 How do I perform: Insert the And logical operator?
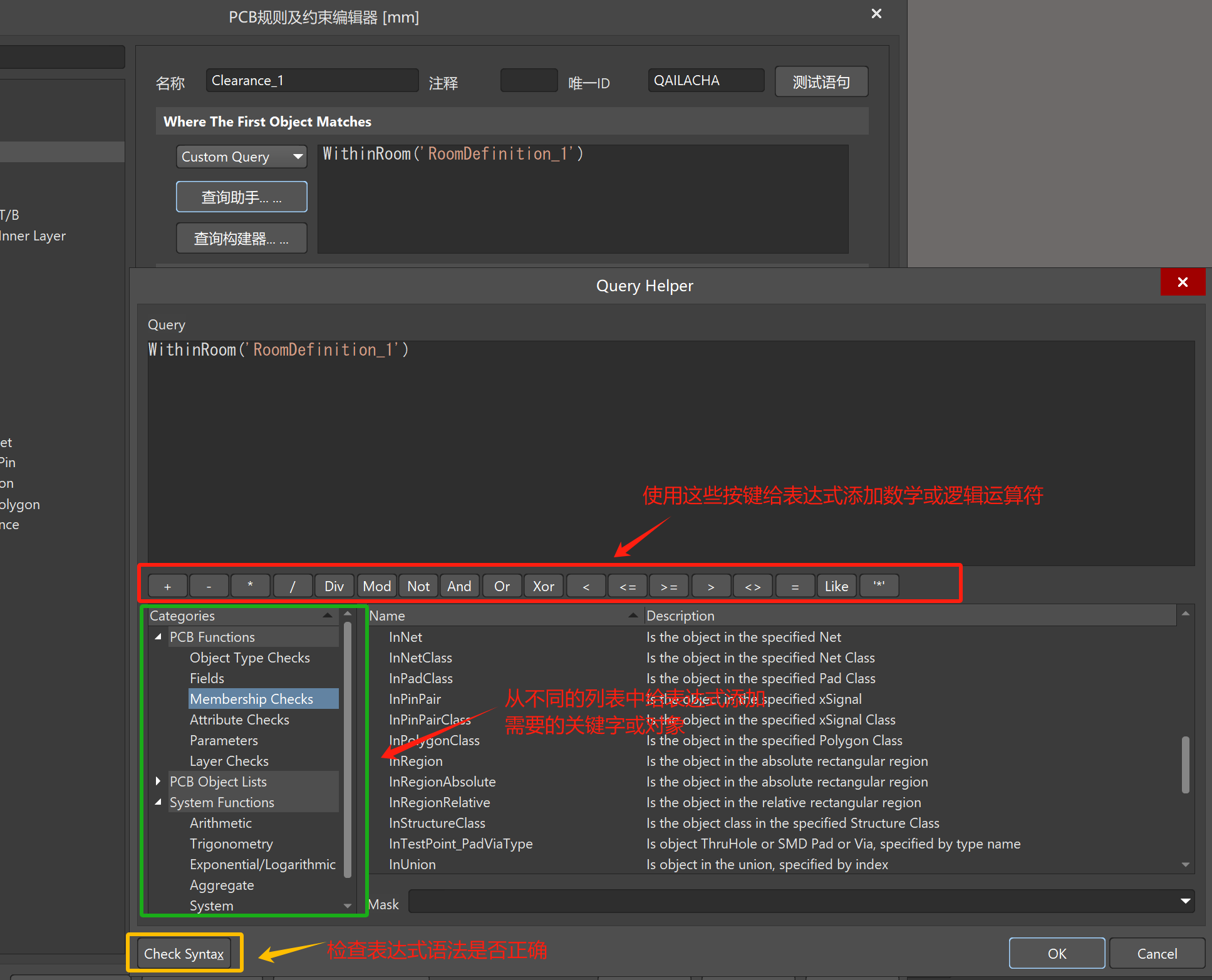(459, 587)
